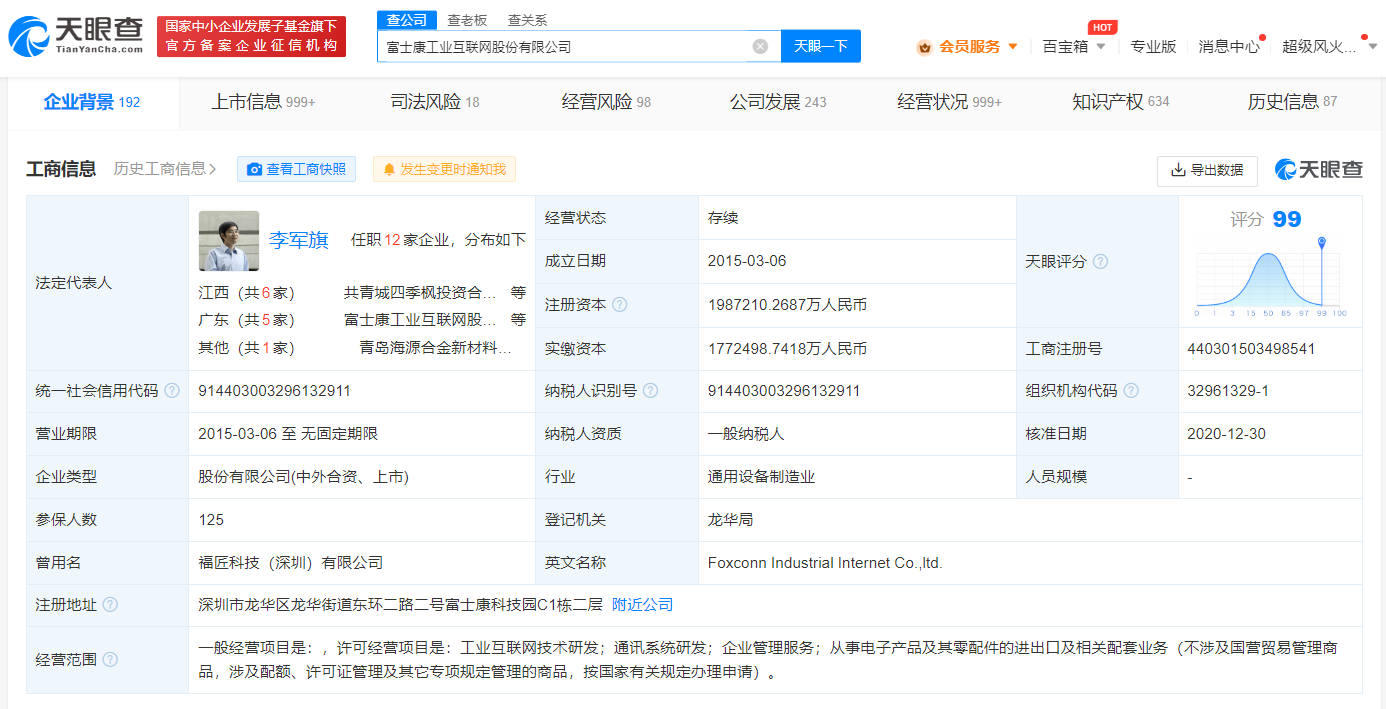The width and height of the screenshot is (1386, 709).
Task: Click registered capital 1987210.2687万人民币
Action: click(787, 305)
